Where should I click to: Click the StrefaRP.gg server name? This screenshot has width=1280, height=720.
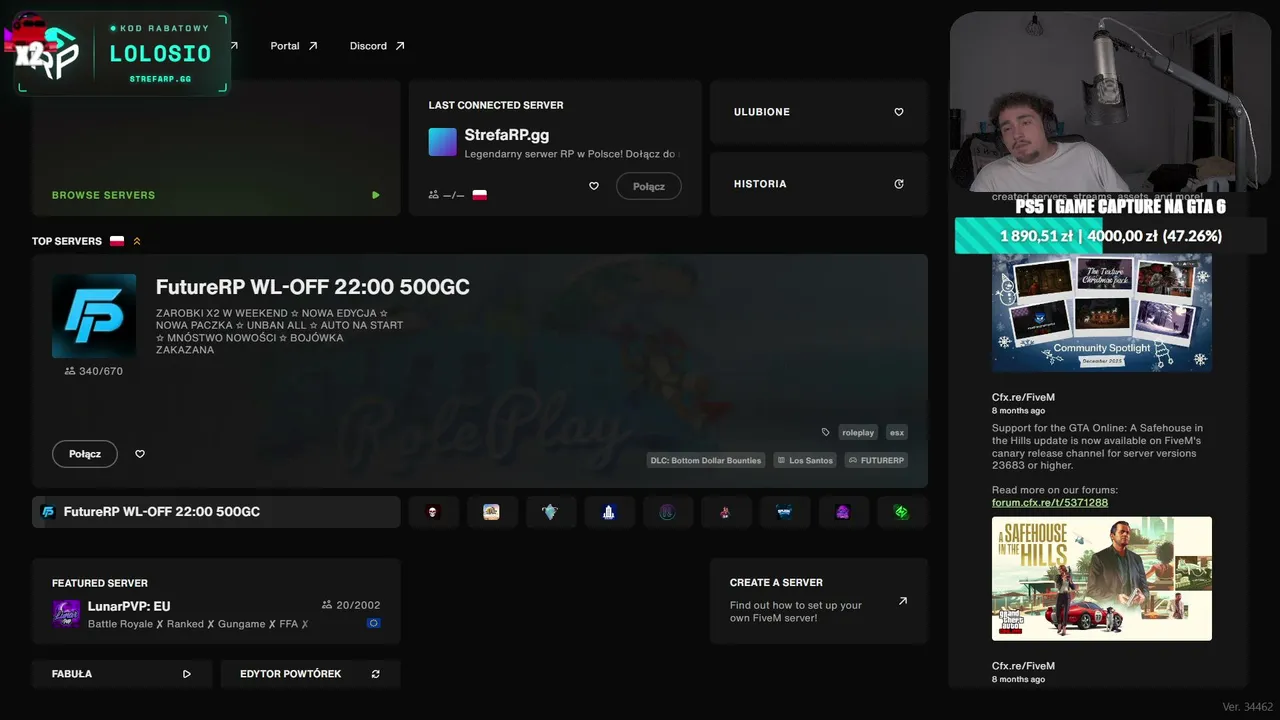[507, 135]
